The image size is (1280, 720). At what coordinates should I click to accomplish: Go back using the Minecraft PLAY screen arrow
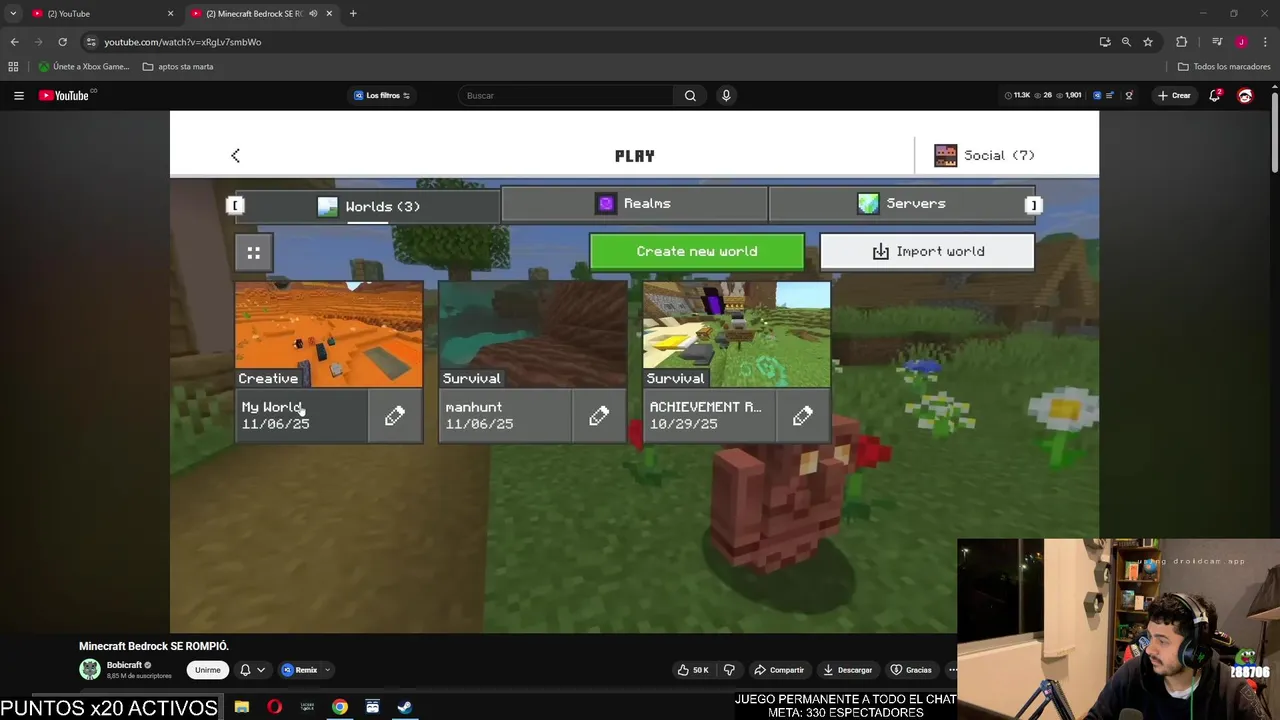coord(235,155)
